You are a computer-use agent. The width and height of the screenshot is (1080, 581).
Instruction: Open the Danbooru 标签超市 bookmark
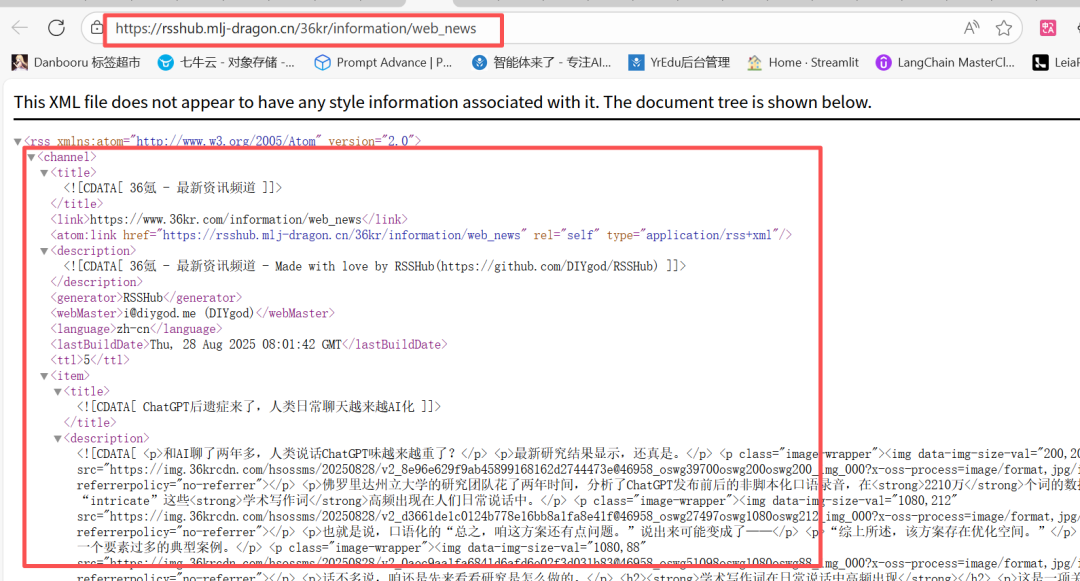click(76, 63)
